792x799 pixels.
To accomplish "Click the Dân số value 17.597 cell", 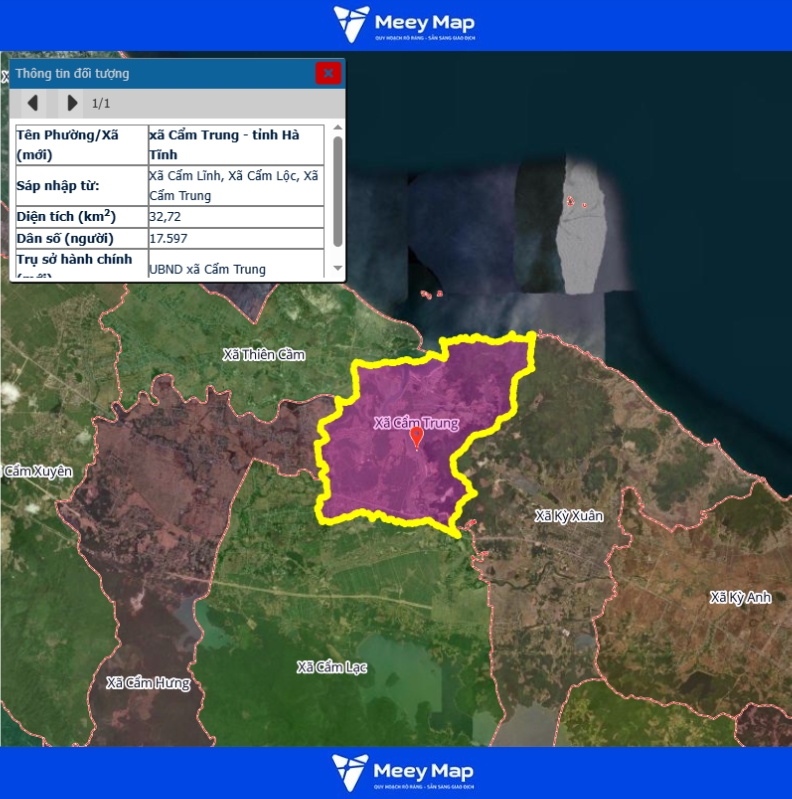I will [235, 239].
